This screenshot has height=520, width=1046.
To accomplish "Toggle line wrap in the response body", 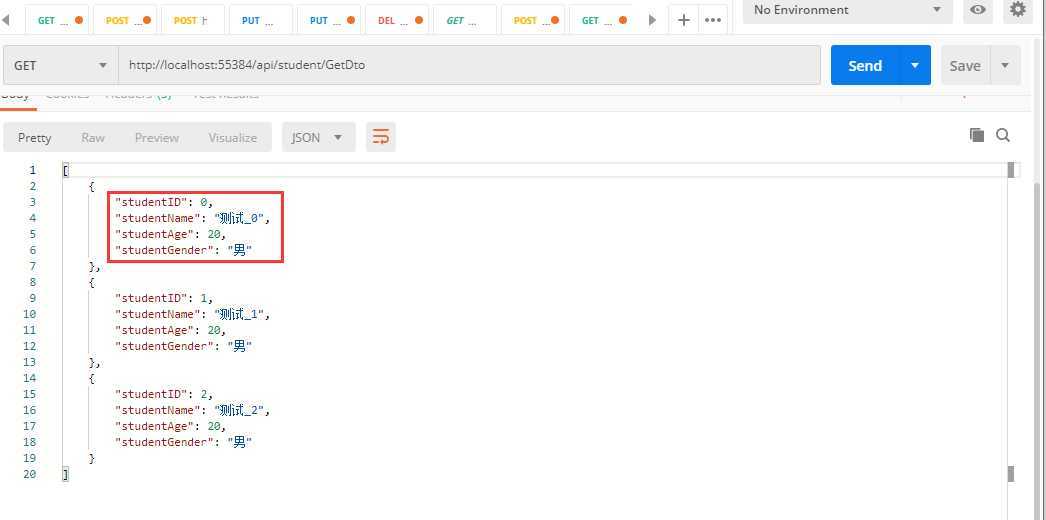I will [380, 137].
